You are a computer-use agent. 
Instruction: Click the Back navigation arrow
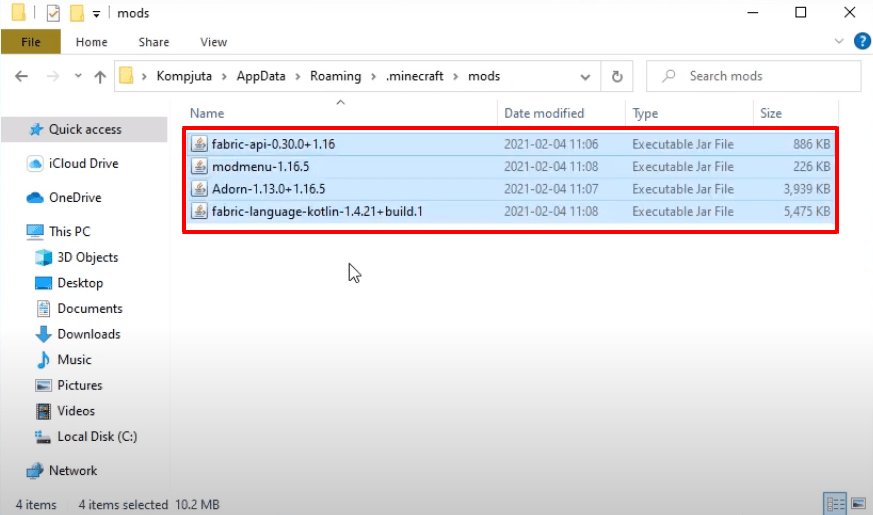point(21,76)
